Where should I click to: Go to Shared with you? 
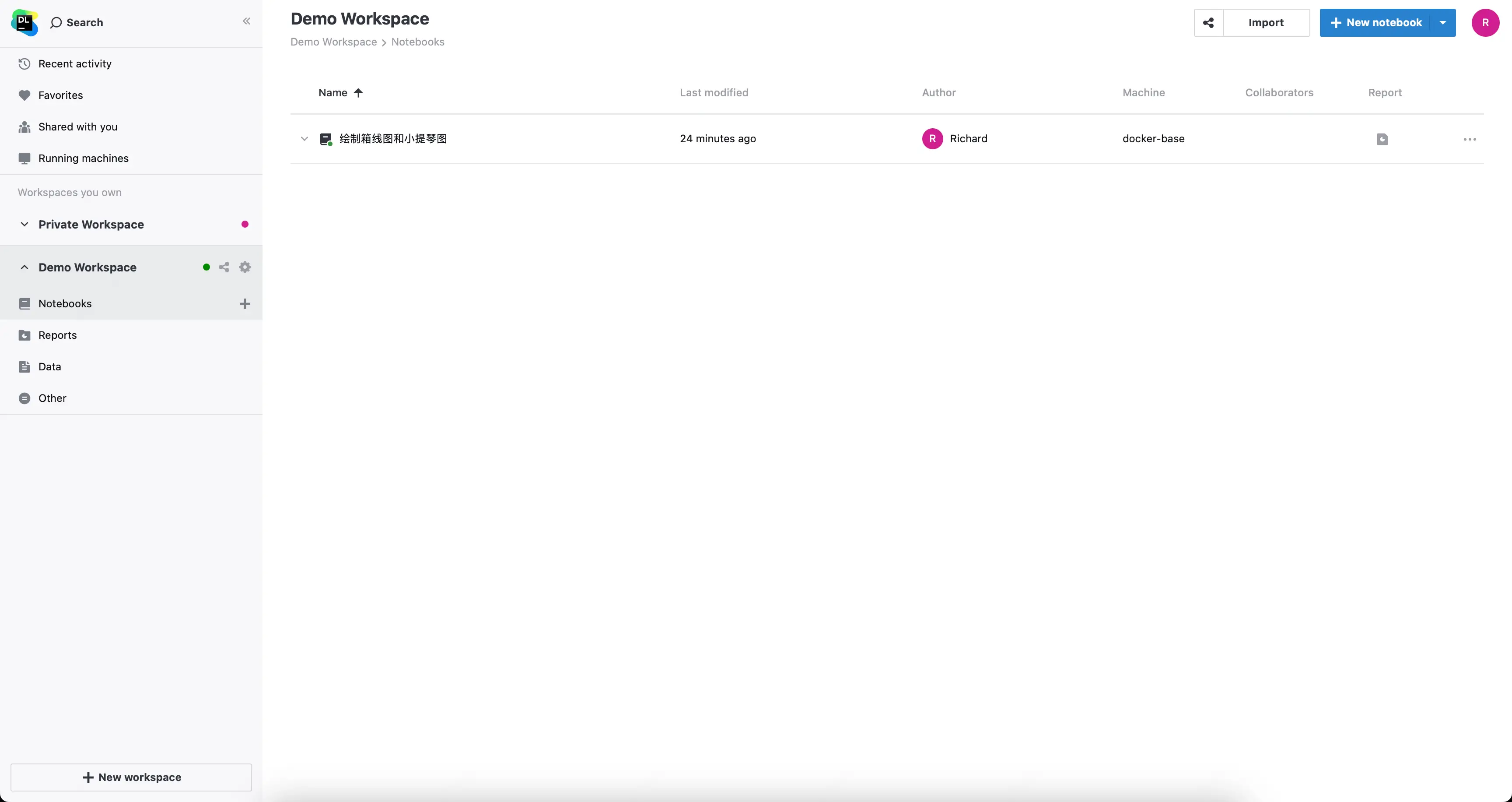[x=131, y=127]
